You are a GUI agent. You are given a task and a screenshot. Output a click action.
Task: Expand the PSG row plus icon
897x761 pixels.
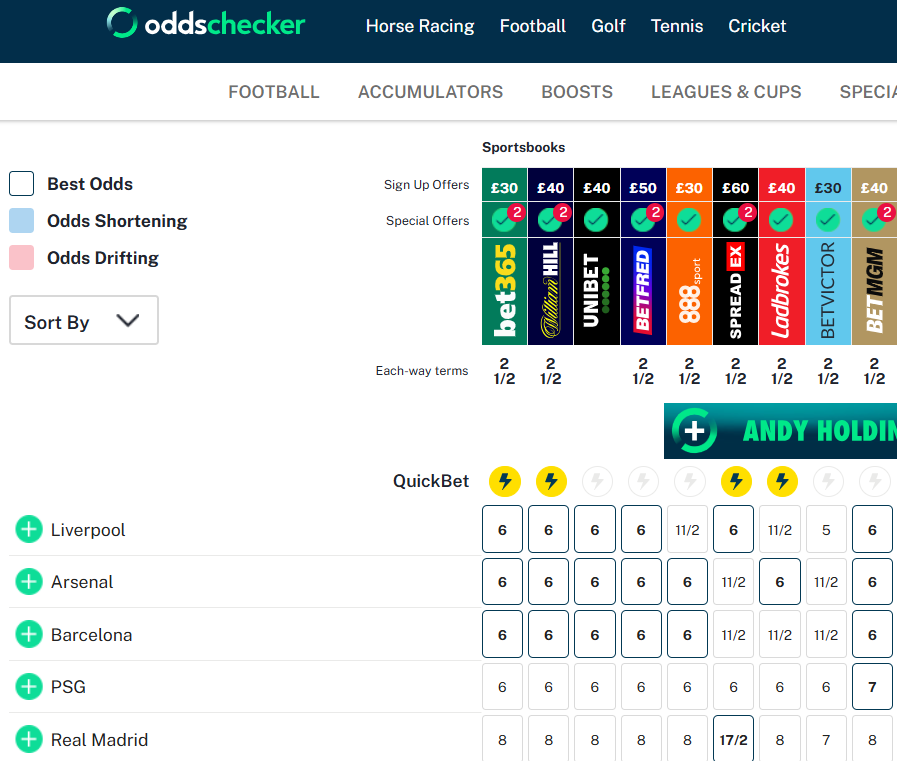[29, 687]
